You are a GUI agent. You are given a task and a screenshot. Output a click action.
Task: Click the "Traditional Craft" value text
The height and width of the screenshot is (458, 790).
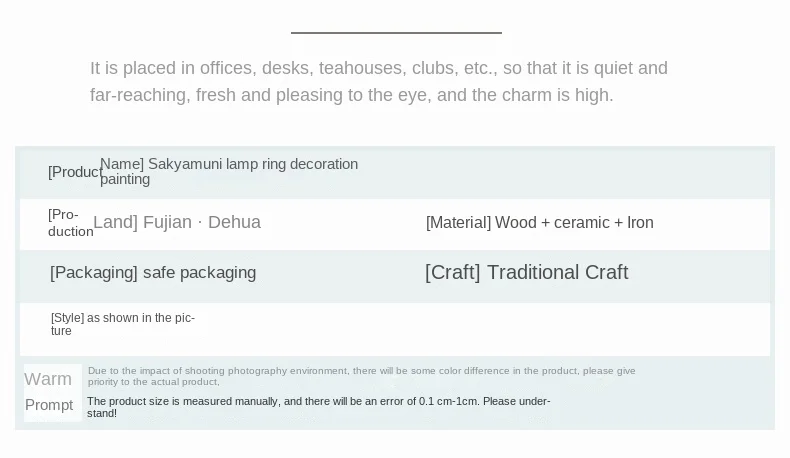click(557, 272)
